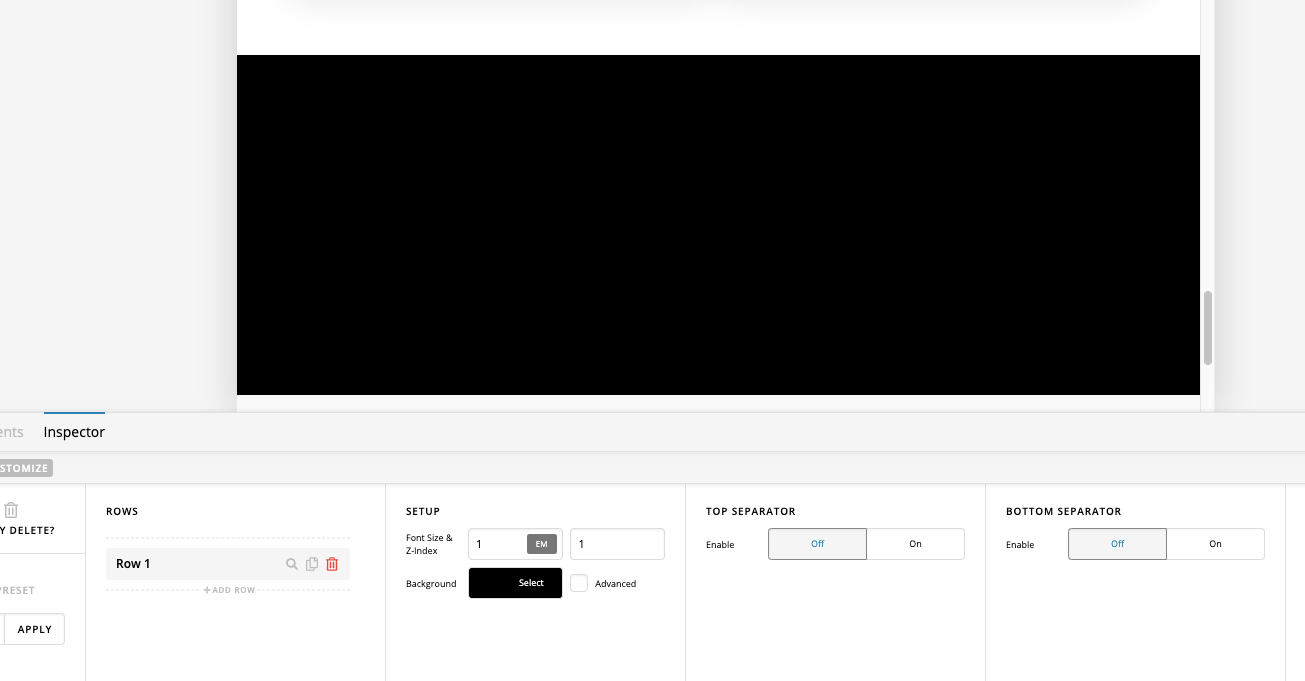
Task: Open the black Background color selector
Action: click(x=515, y=583)
